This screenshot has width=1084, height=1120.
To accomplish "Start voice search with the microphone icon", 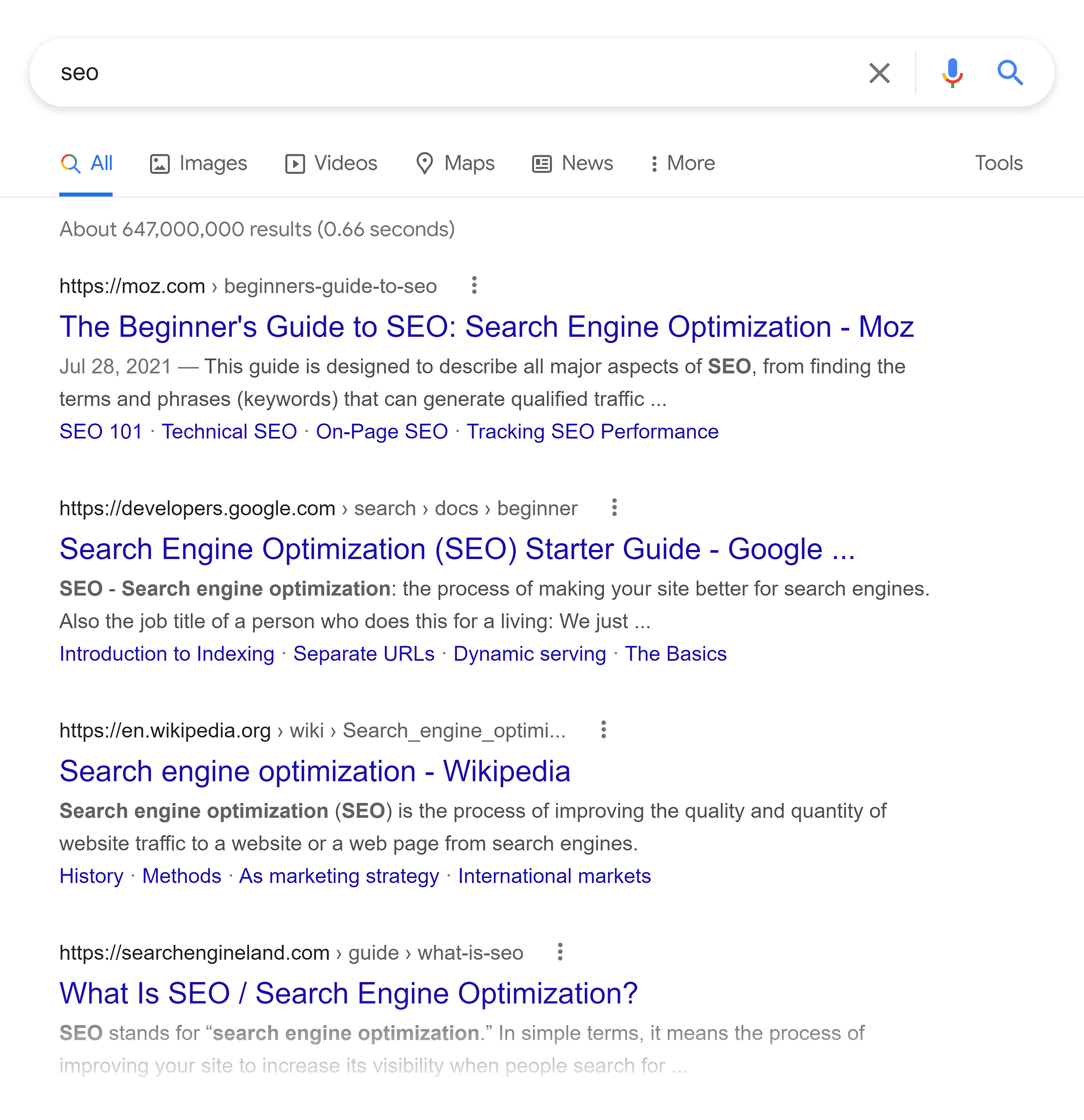I will coord(952,73).
